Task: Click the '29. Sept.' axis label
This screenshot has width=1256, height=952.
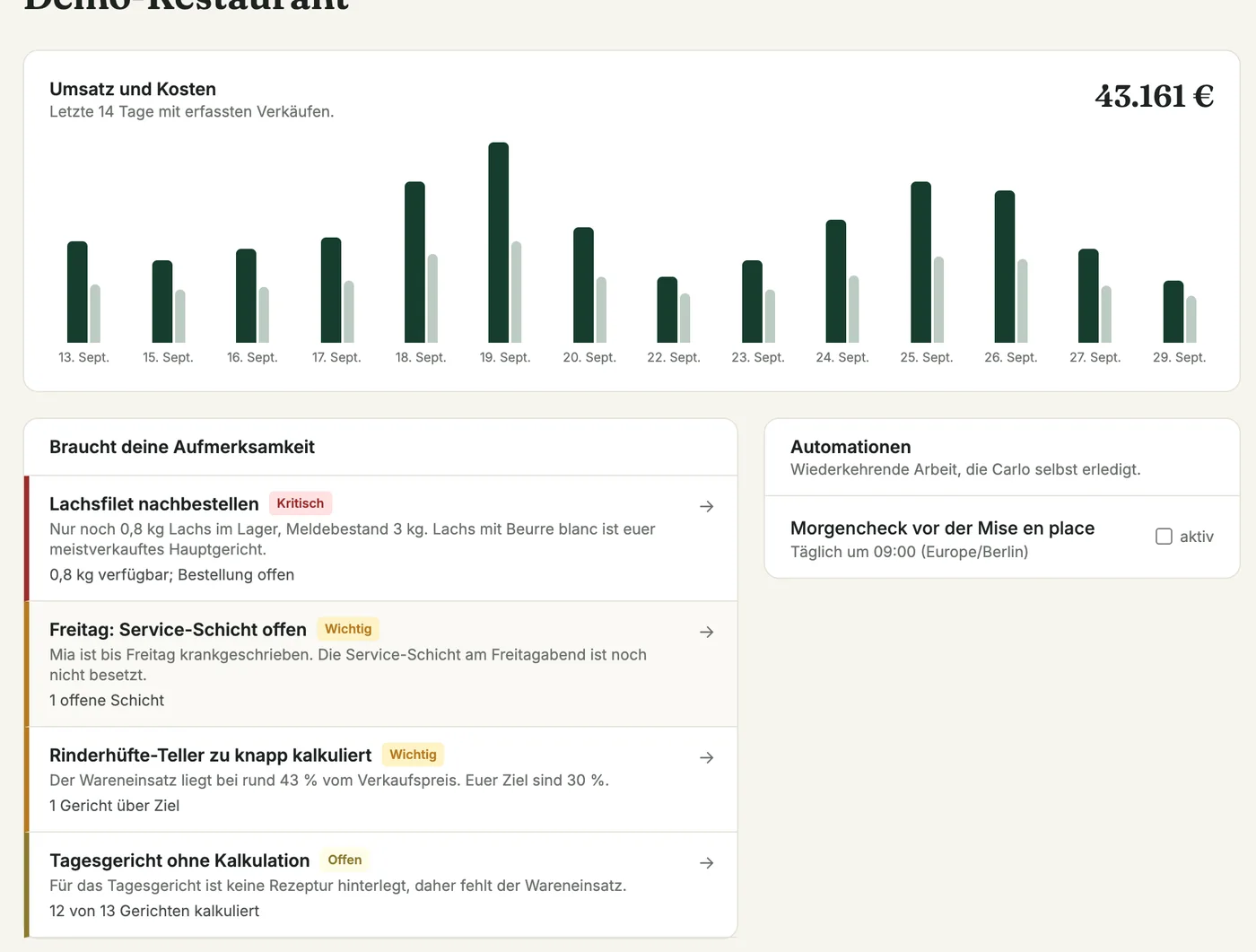Action: coord(1179,357)
